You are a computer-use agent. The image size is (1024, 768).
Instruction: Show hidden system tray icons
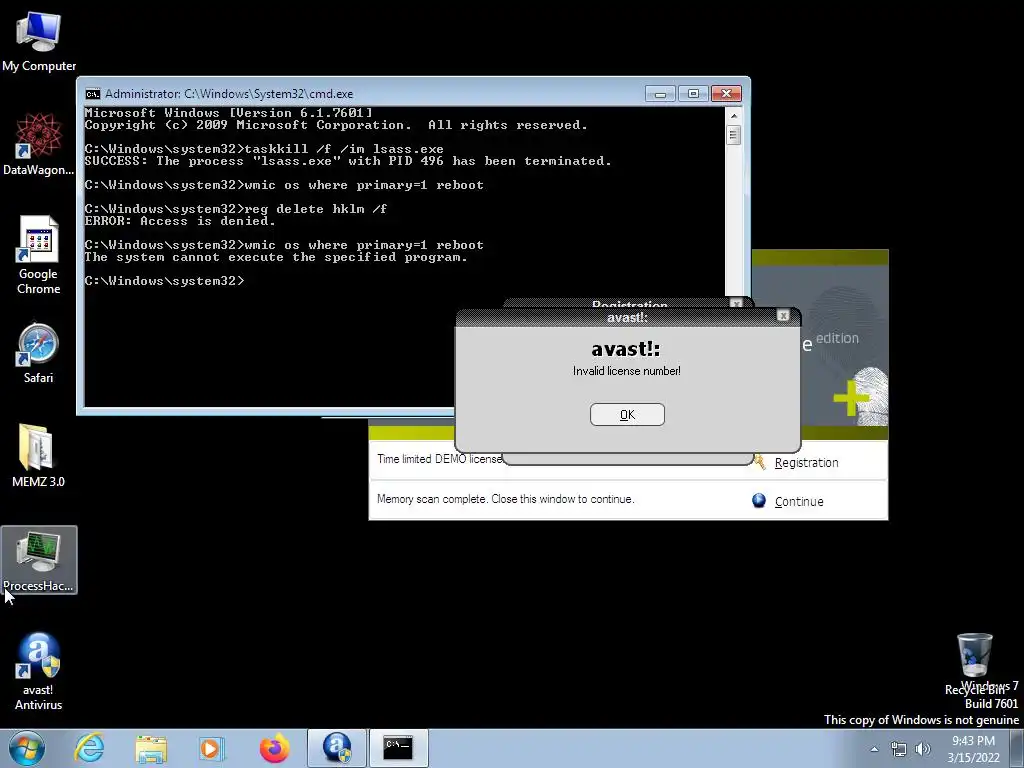coord(874,749)
